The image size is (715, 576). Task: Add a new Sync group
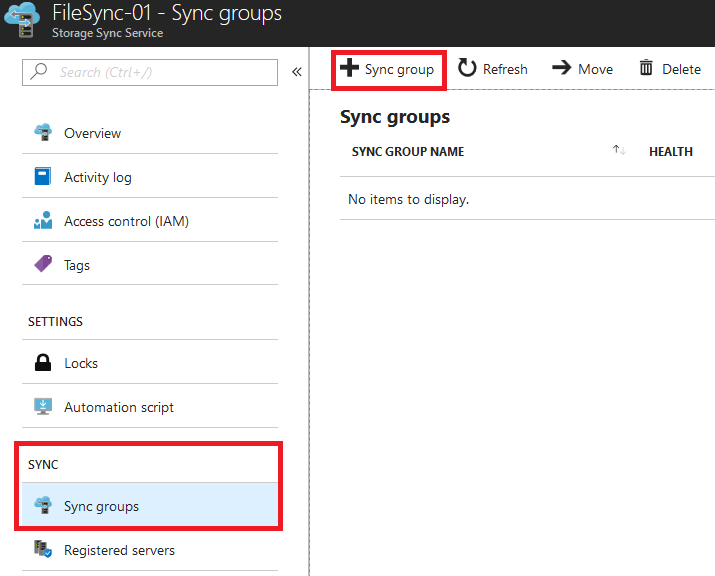pyautogui.click(x=389, y=69)
